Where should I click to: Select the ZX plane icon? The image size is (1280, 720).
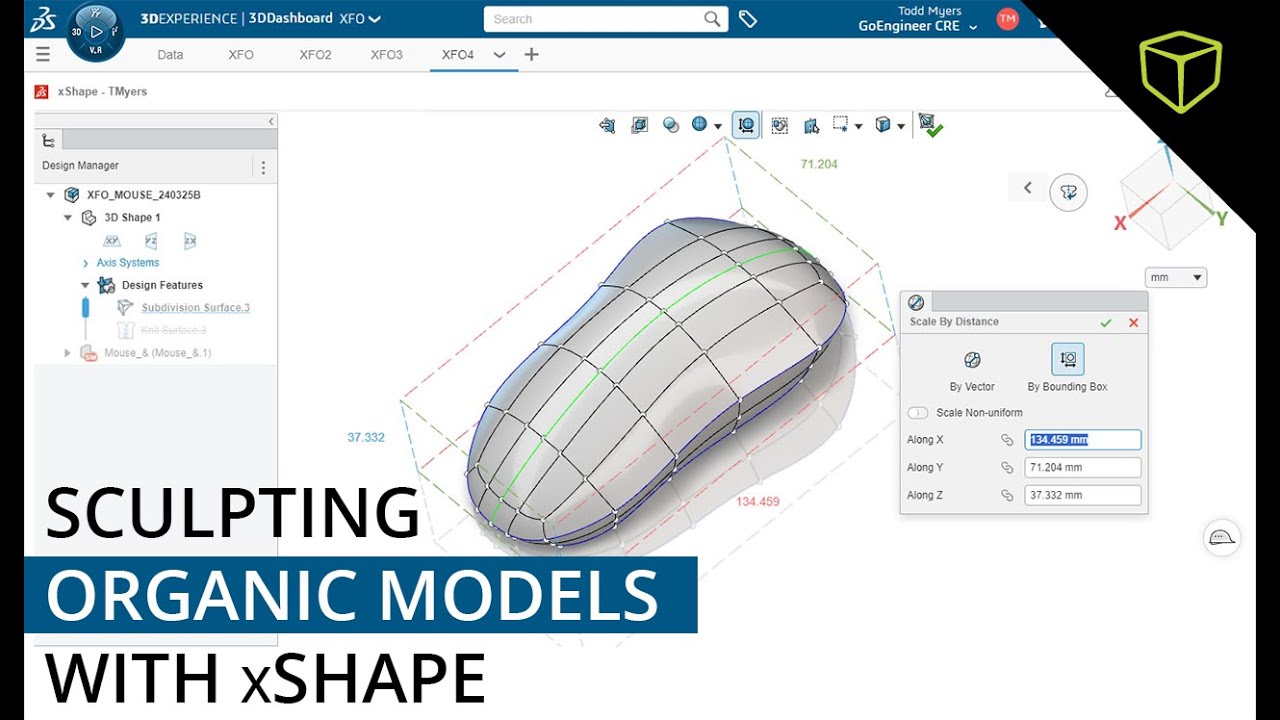pos(190,241)
